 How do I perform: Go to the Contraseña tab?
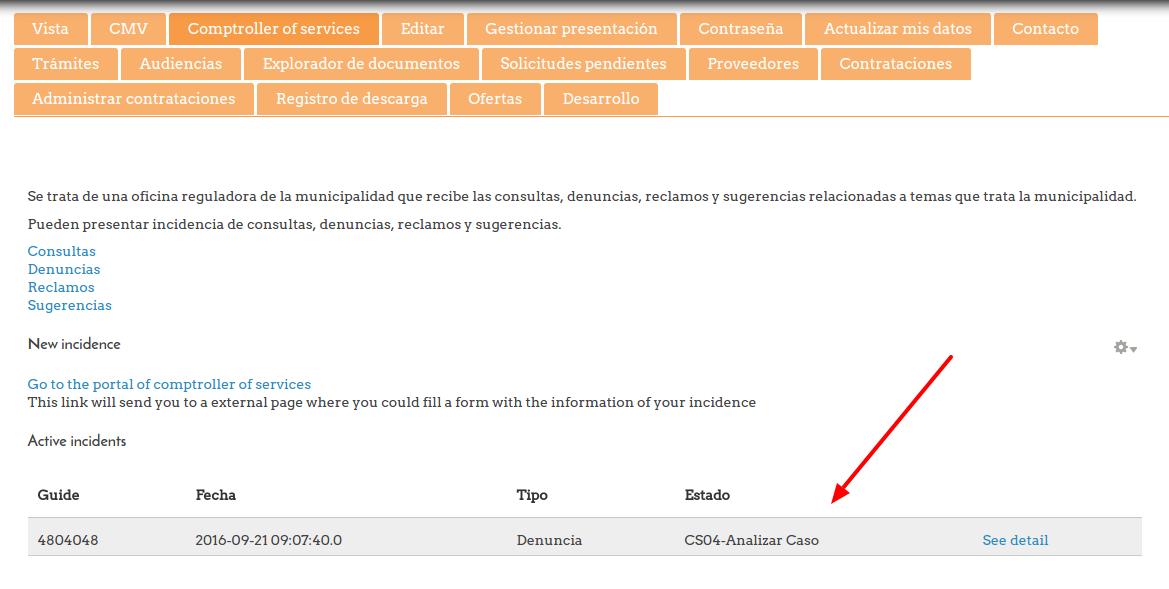tap(741, 29)
